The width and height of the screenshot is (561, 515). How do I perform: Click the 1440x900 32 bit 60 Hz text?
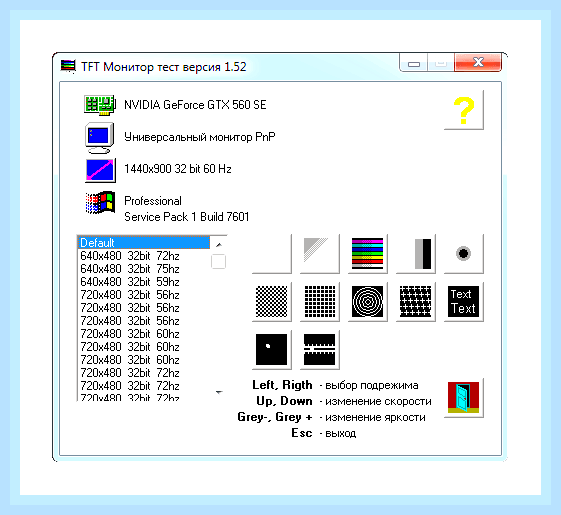178,169
